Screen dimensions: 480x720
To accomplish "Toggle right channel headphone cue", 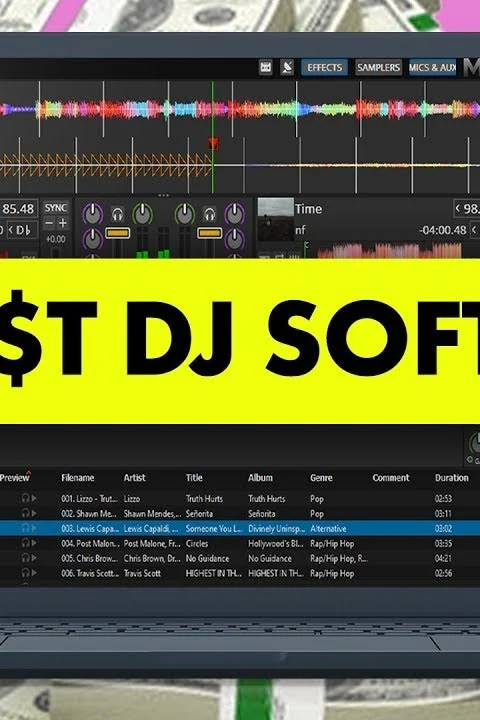I will 209,214.
